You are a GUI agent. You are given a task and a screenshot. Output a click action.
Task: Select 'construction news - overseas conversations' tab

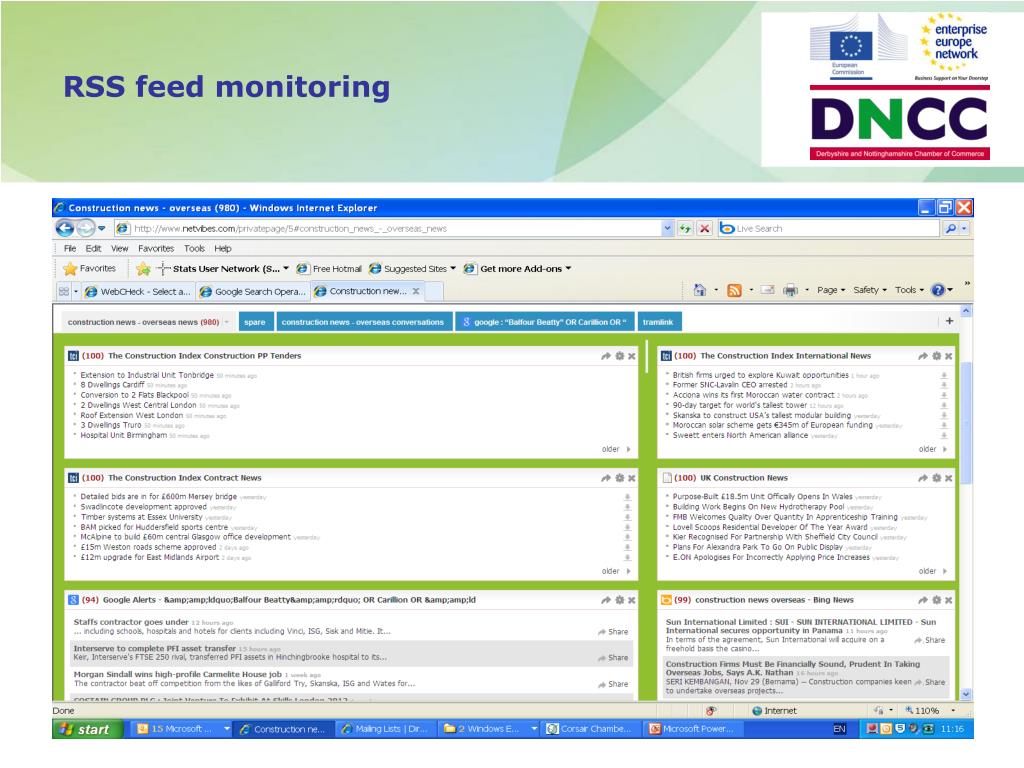[x=362, y=322]
